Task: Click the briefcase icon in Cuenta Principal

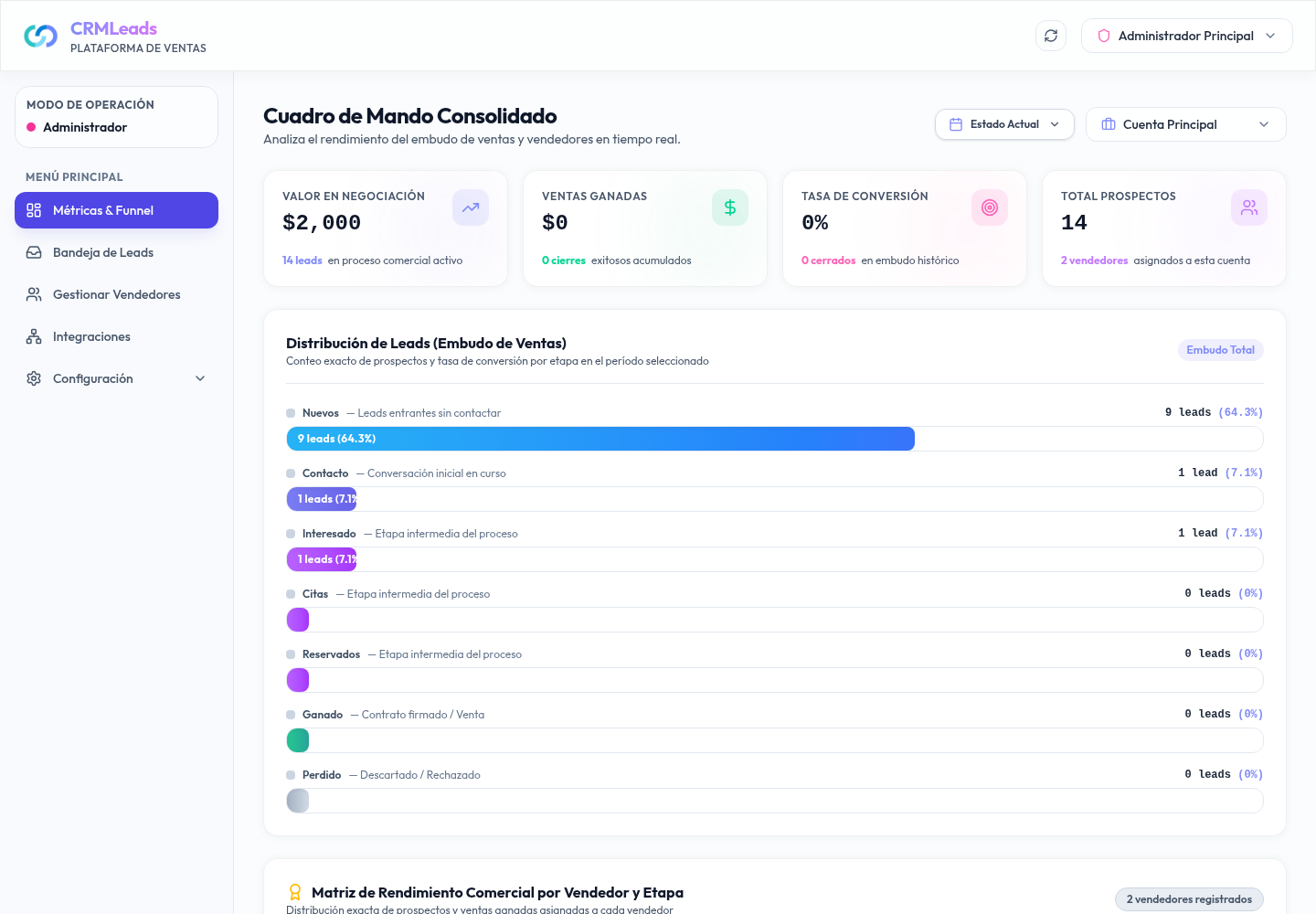Action: pos(1109,124)
